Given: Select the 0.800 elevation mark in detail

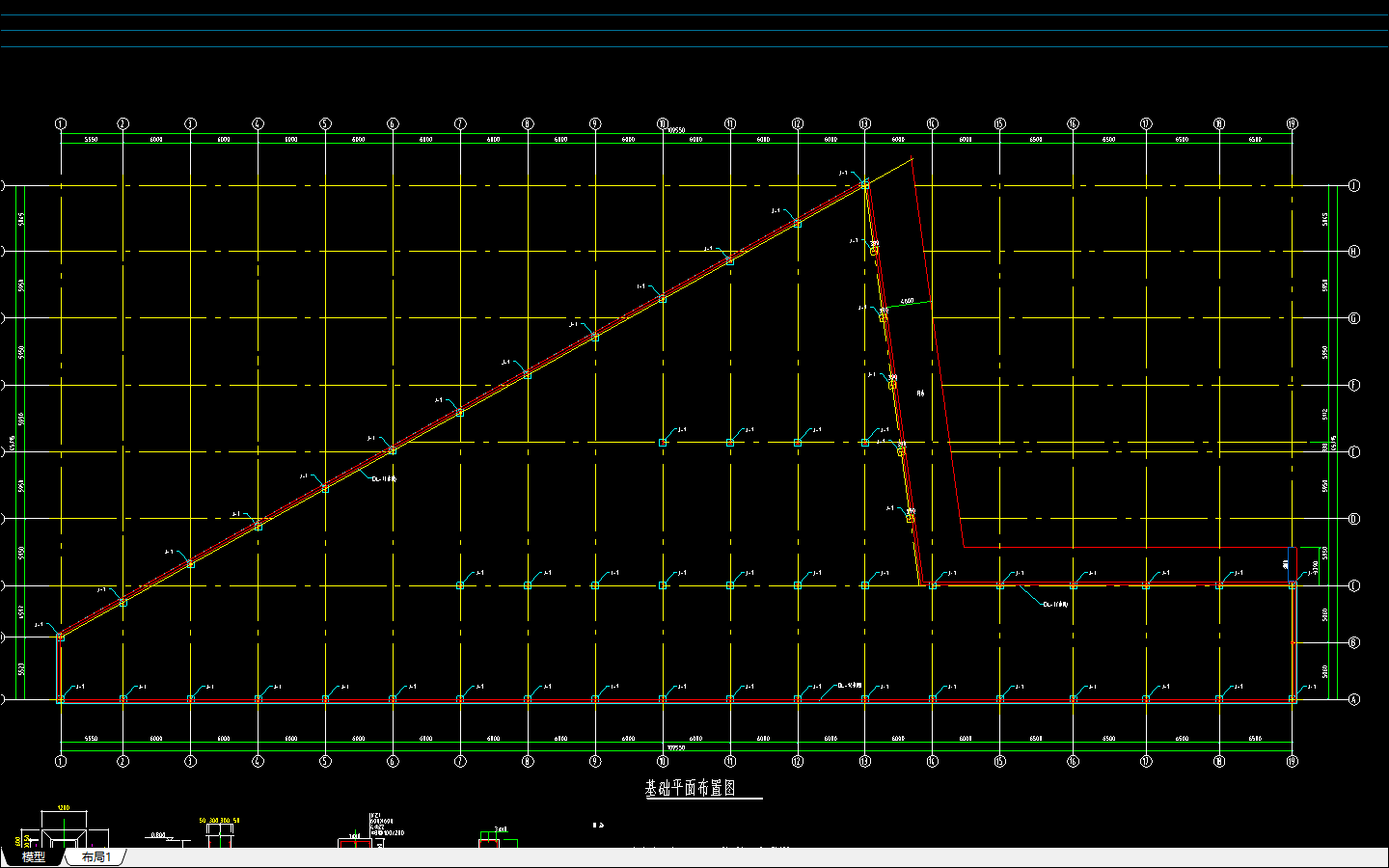Looking at the screenshot, I should click(158, 835).
